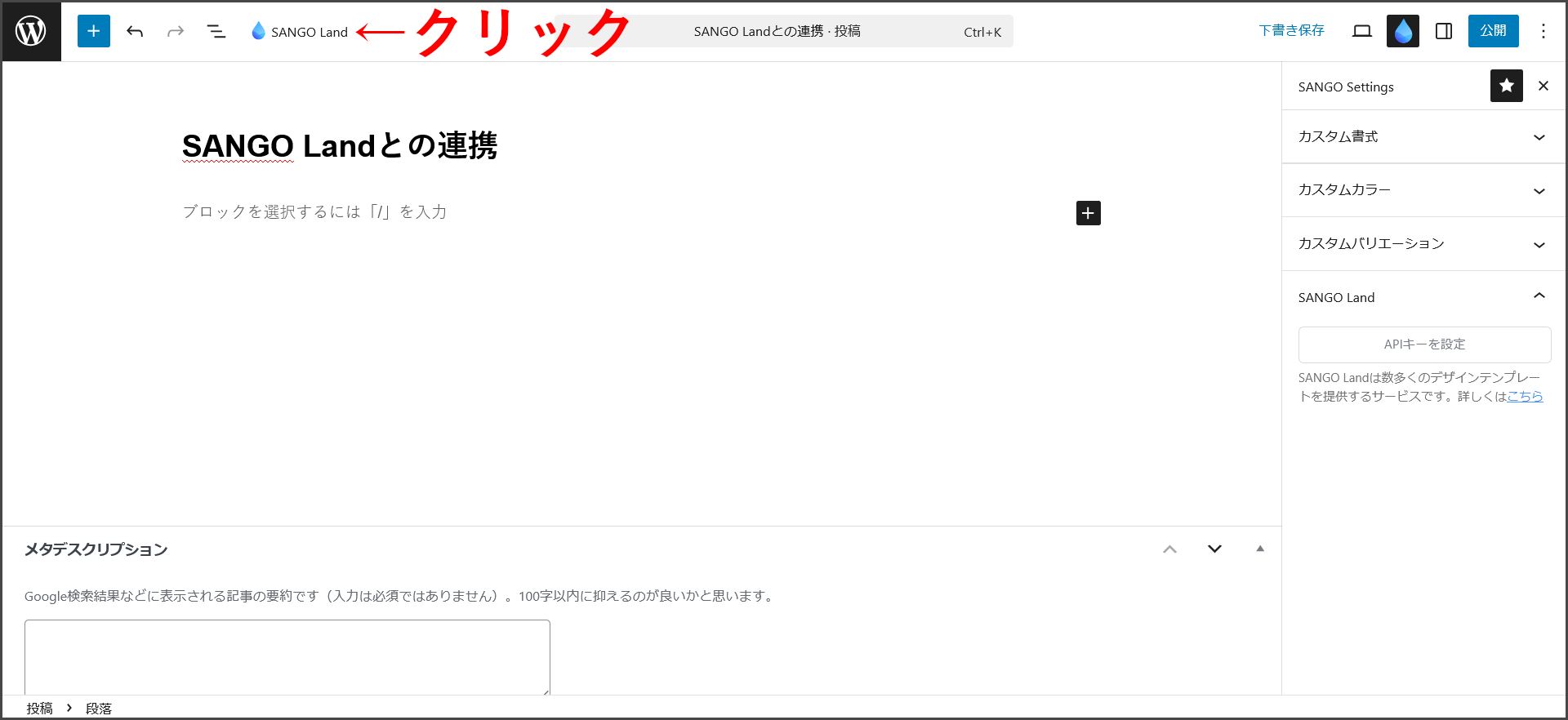This screenshot has height=720, width=1568.
Task: Collapse the SANGO Land panel
Action: (x=1424, y=297)
